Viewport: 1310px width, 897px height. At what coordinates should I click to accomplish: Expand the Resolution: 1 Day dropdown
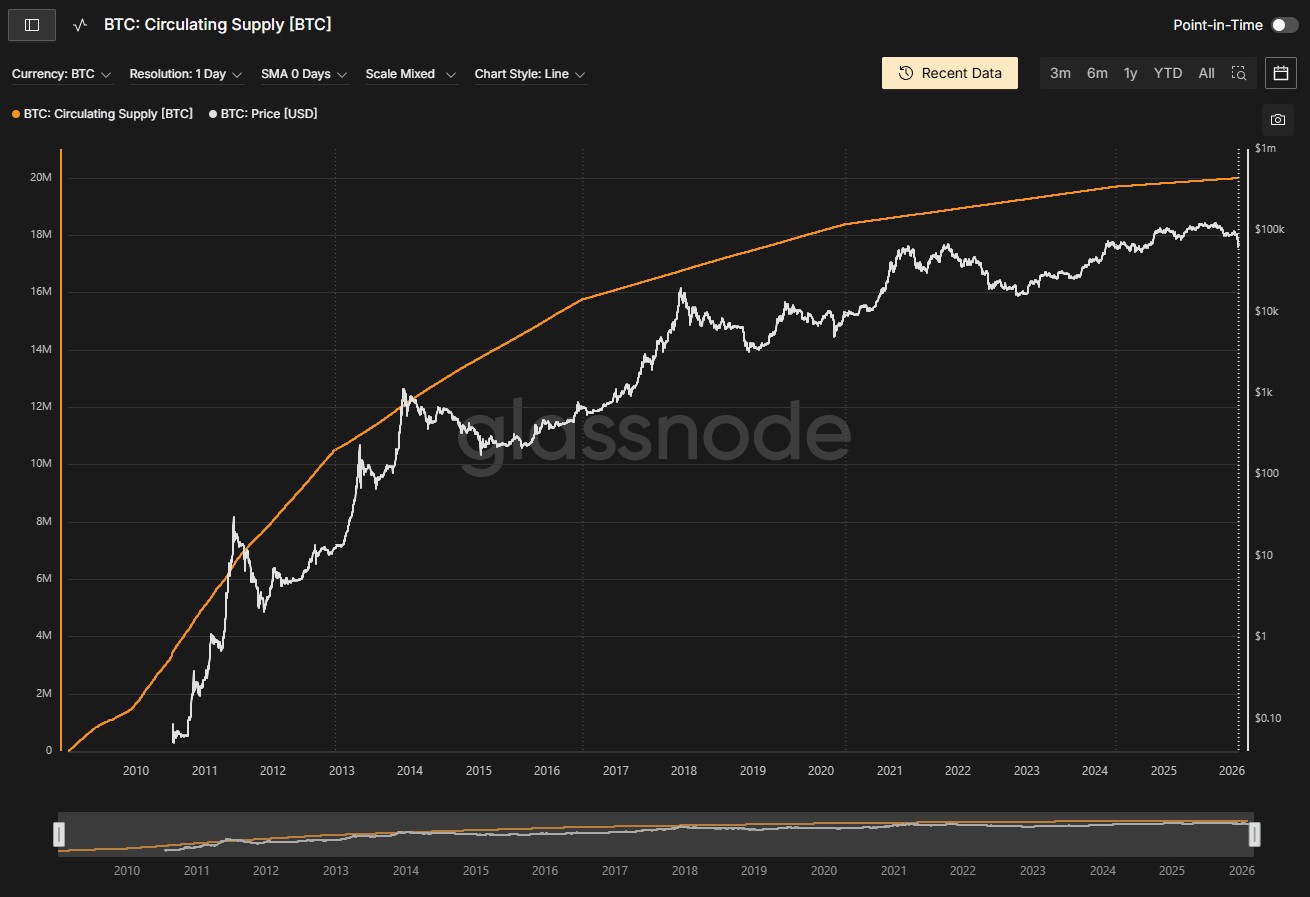[186, 74]
